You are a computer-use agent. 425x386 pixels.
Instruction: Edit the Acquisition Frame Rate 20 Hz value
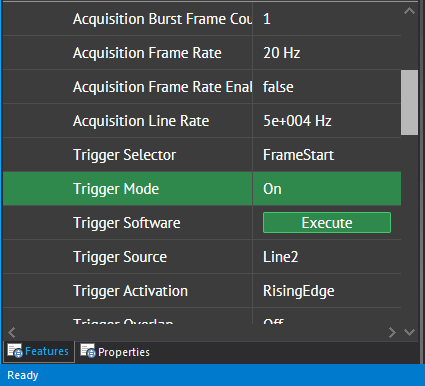[327, 53]
